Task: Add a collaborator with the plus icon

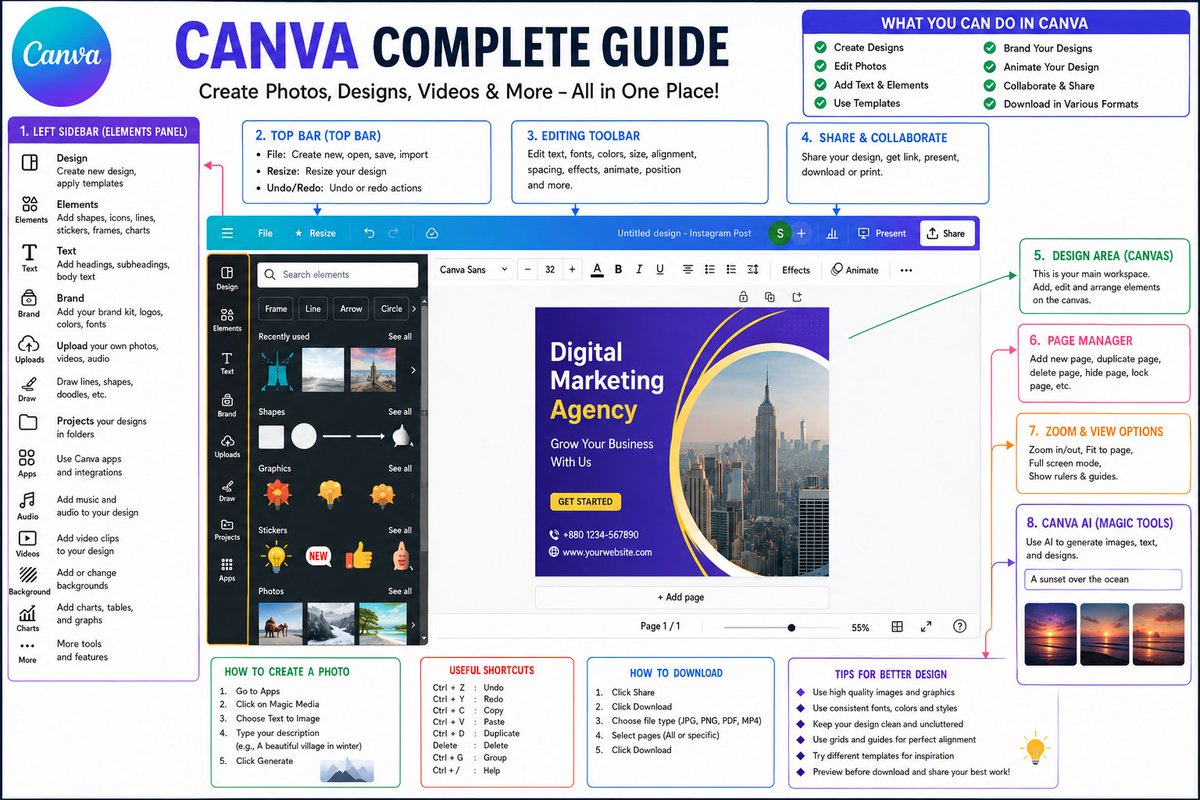Action: (801, 233)
